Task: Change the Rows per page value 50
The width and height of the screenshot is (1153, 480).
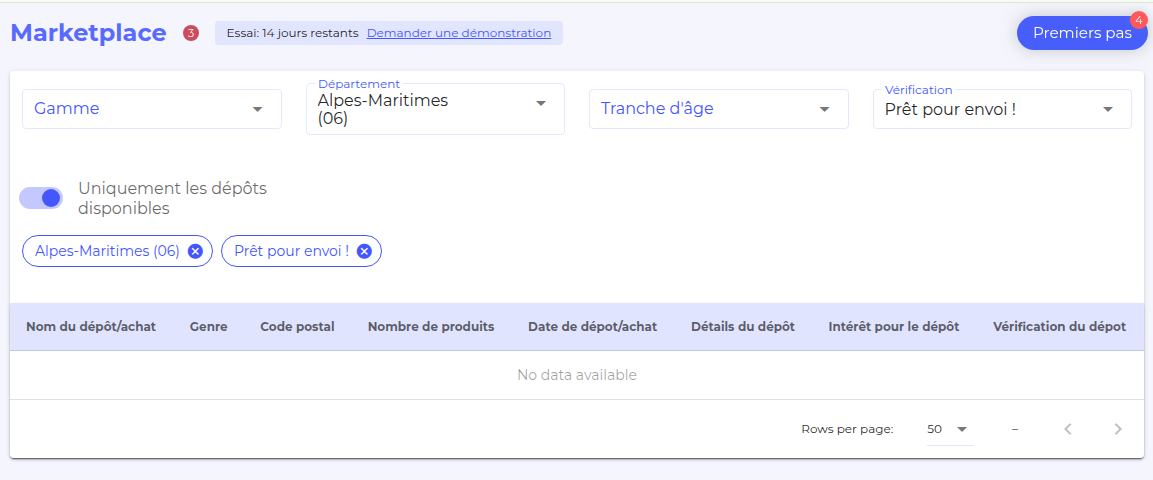Action: (949, 429)
